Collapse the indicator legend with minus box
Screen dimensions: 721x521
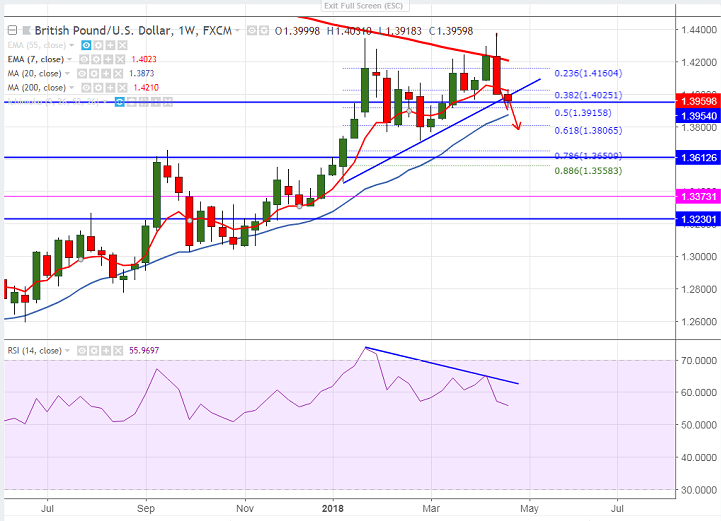(12, 31)
